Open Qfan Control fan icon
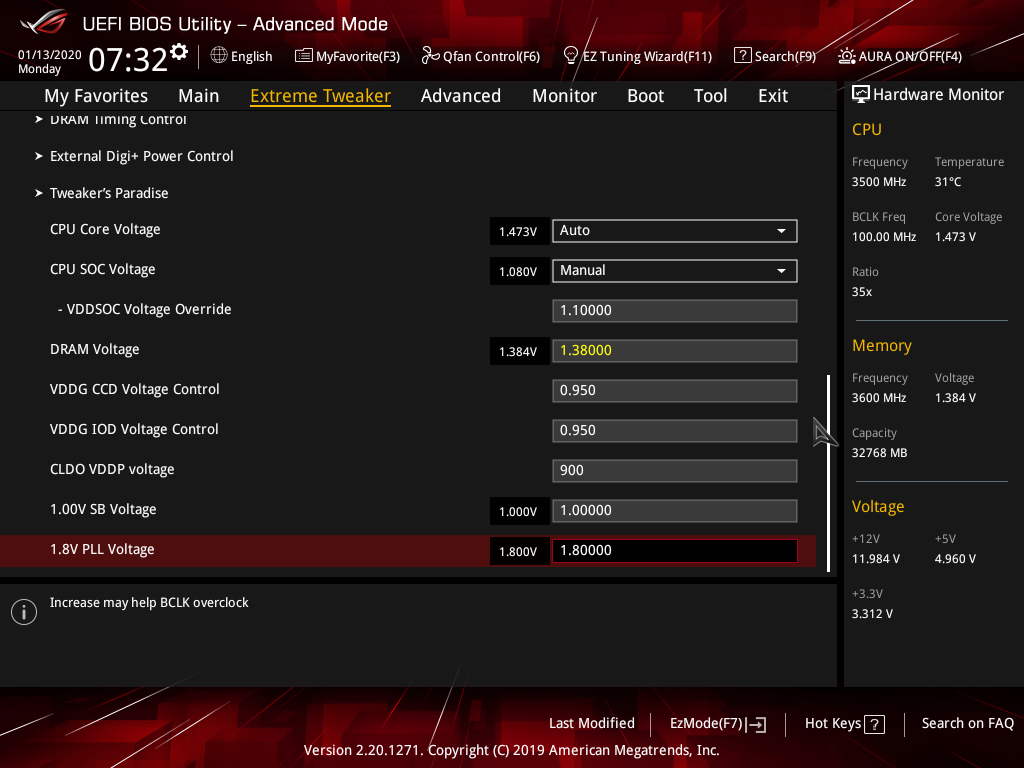The width and height of the screenshot is (1024, 768). pos(430,56)
